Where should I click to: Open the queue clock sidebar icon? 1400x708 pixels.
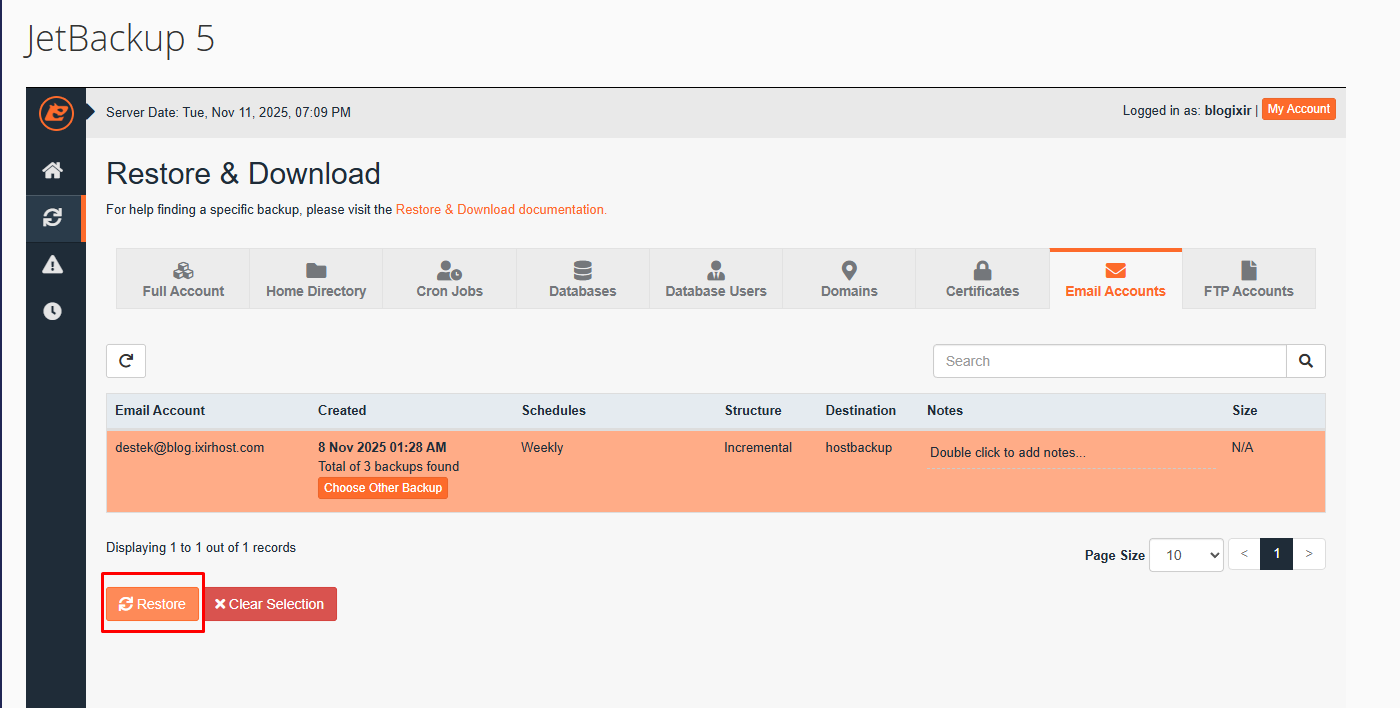pos(53,311)
